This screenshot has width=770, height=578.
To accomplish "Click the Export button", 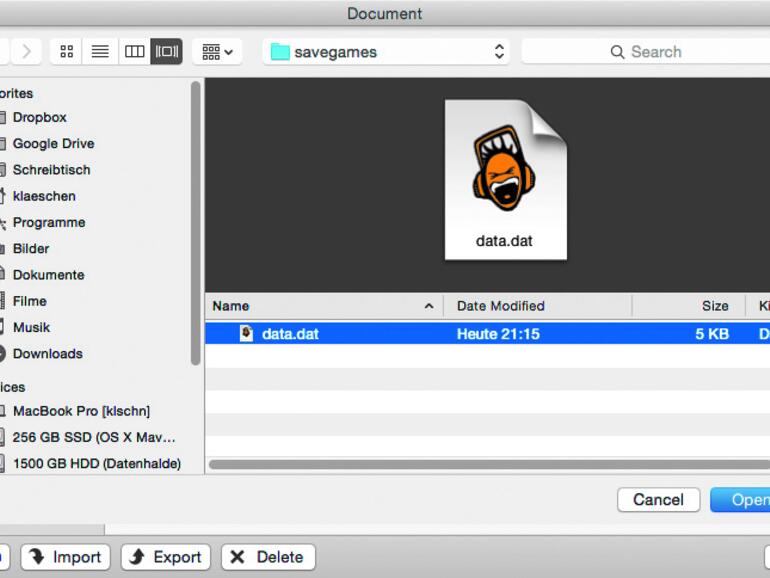I will point(165,557).
